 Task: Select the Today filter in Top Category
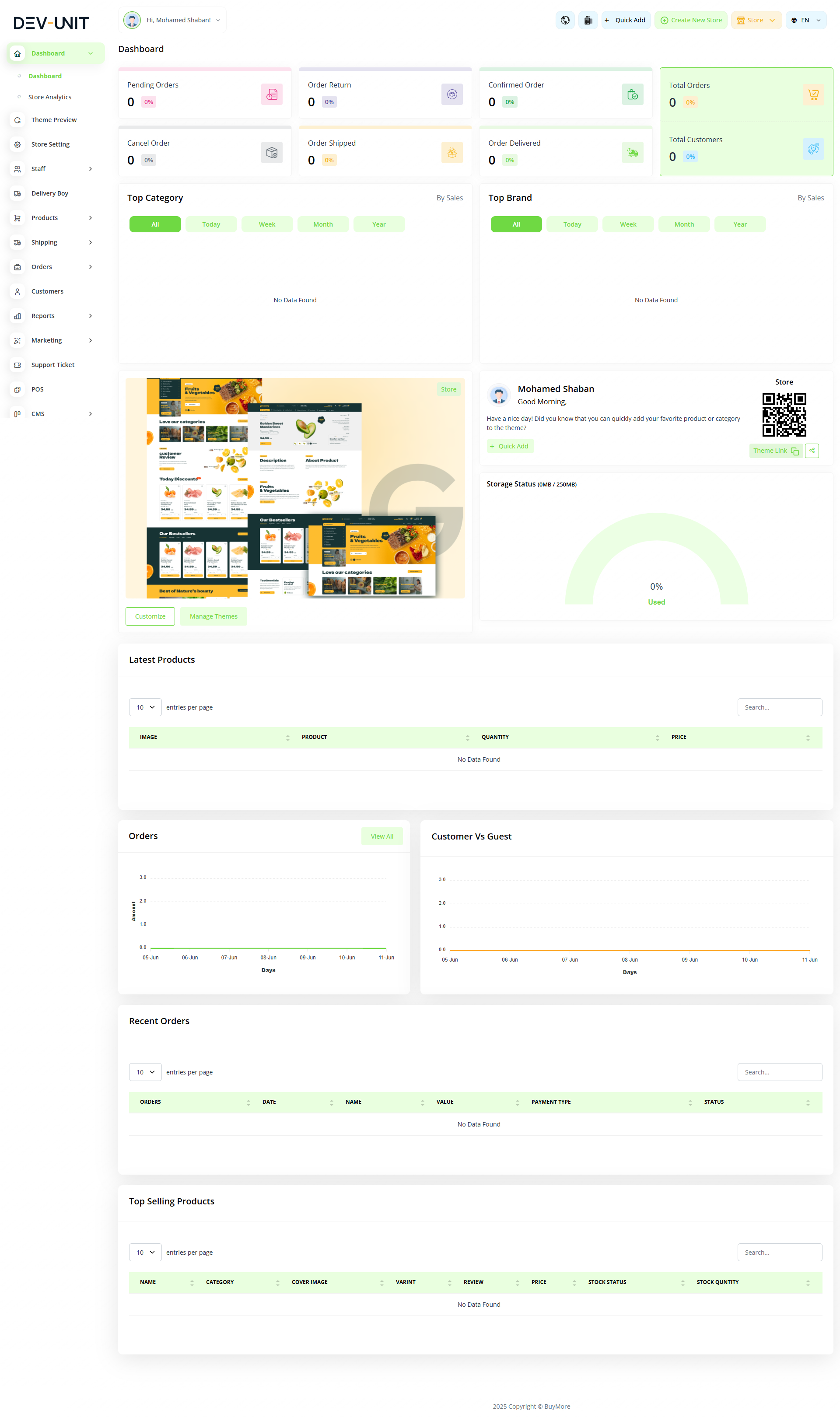coord(211,224)
